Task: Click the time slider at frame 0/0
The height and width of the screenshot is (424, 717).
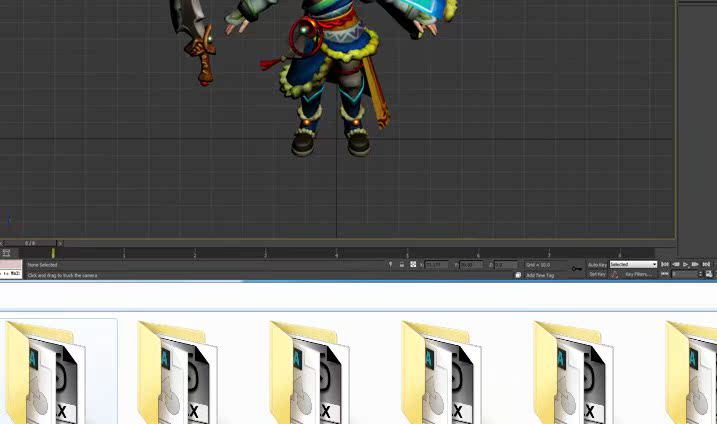Action: (x=31, y=243)
